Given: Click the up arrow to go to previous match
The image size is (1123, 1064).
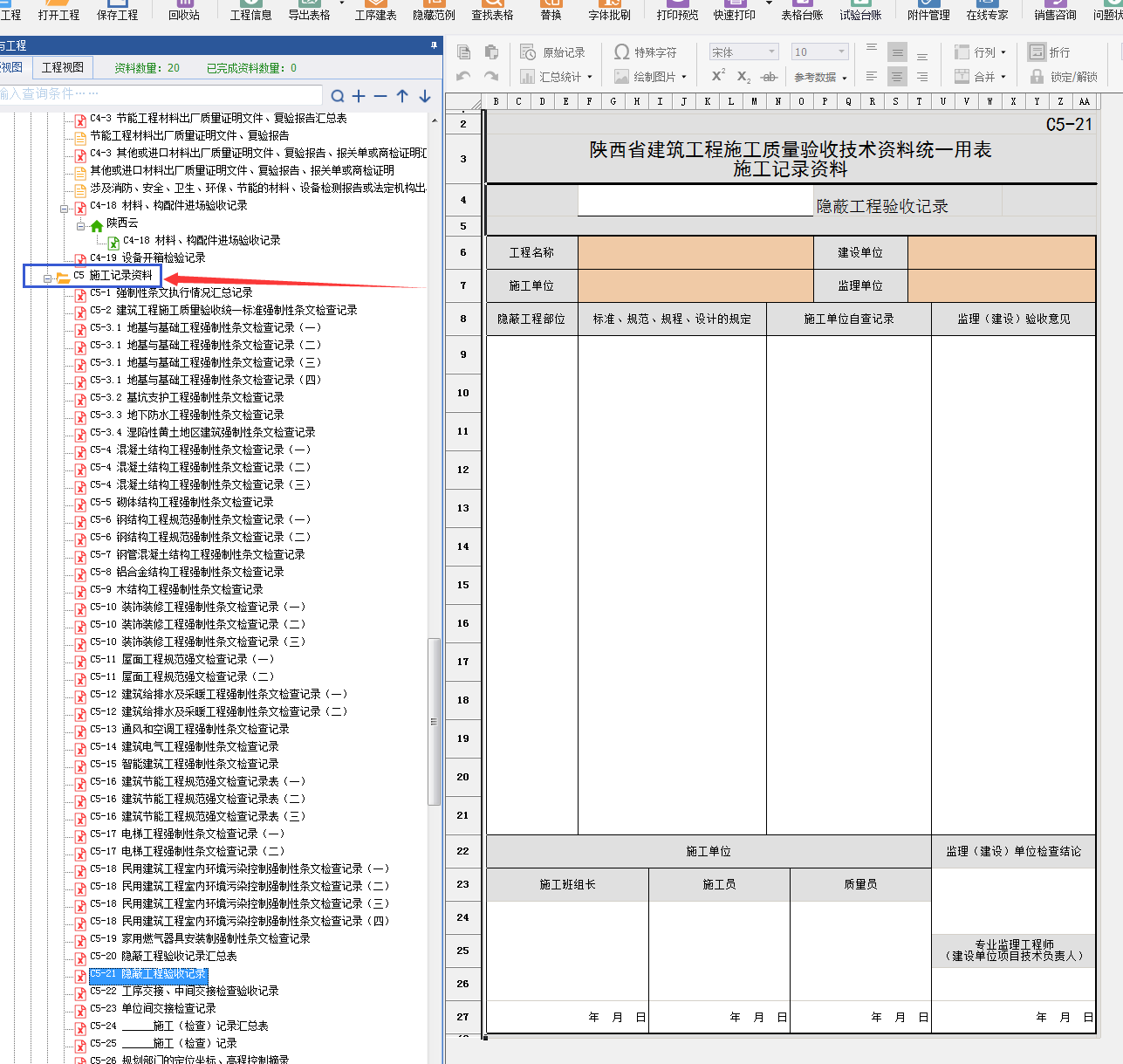Looking at the screenshot, I should (402, 95).
